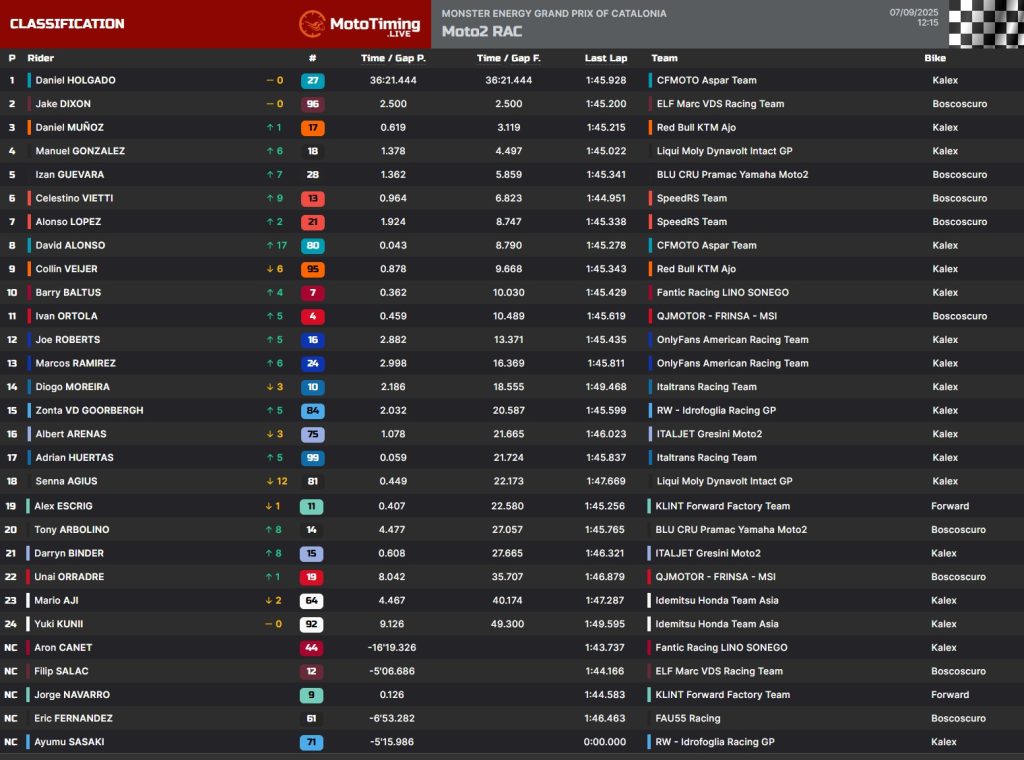Click red number badge 4 for Ortola
The width and height of the screenshot is (1024, 760).
[x=313, y=316]
